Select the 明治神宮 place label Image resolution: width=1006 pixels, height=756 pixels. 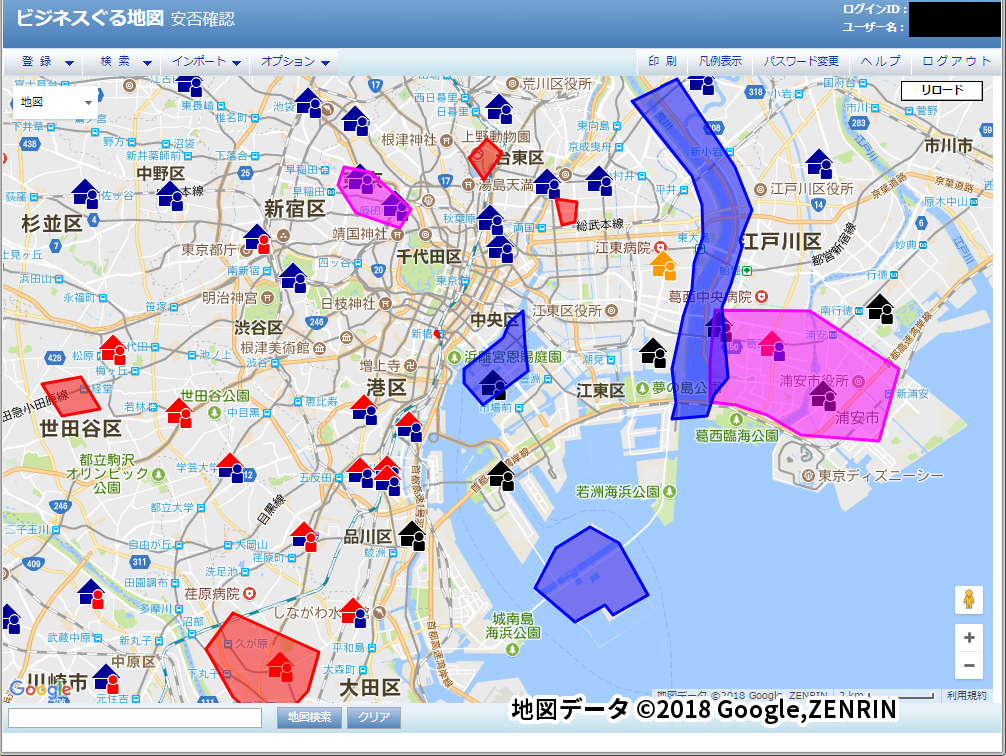(x=230, y=298)
